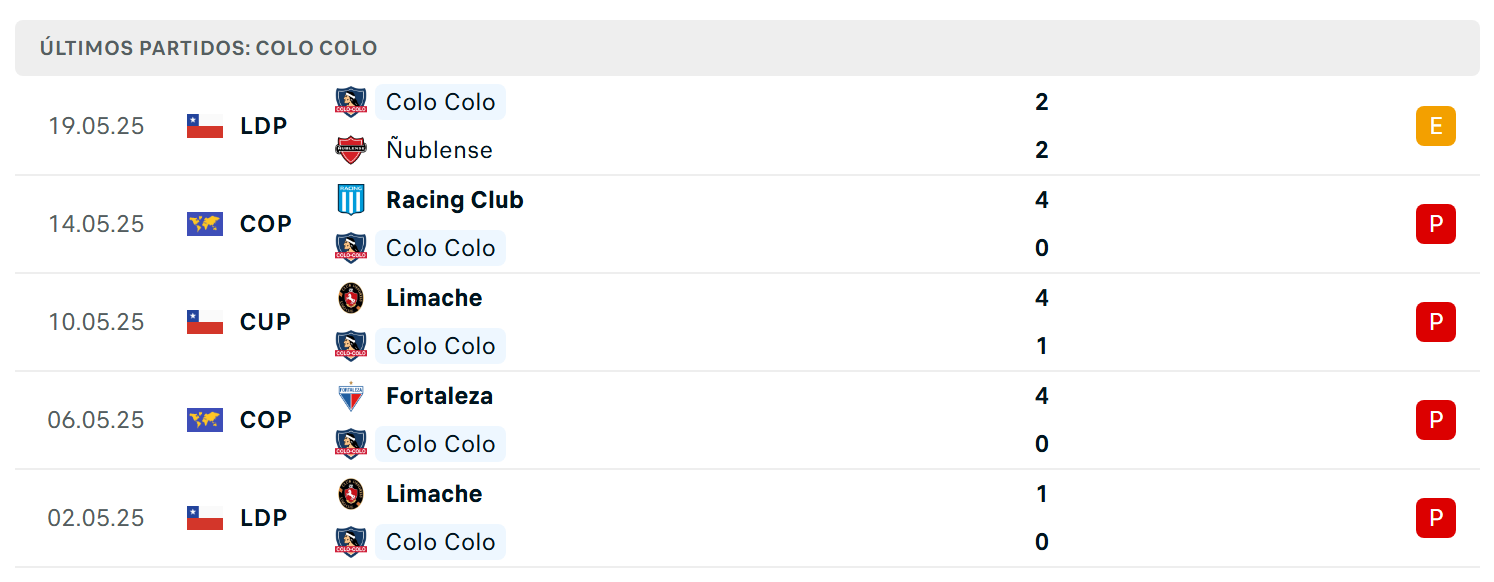This screenshot has height=582, width=1494.
Task: Click the Ñublense team crest
Action: click(x=351, y=150)
